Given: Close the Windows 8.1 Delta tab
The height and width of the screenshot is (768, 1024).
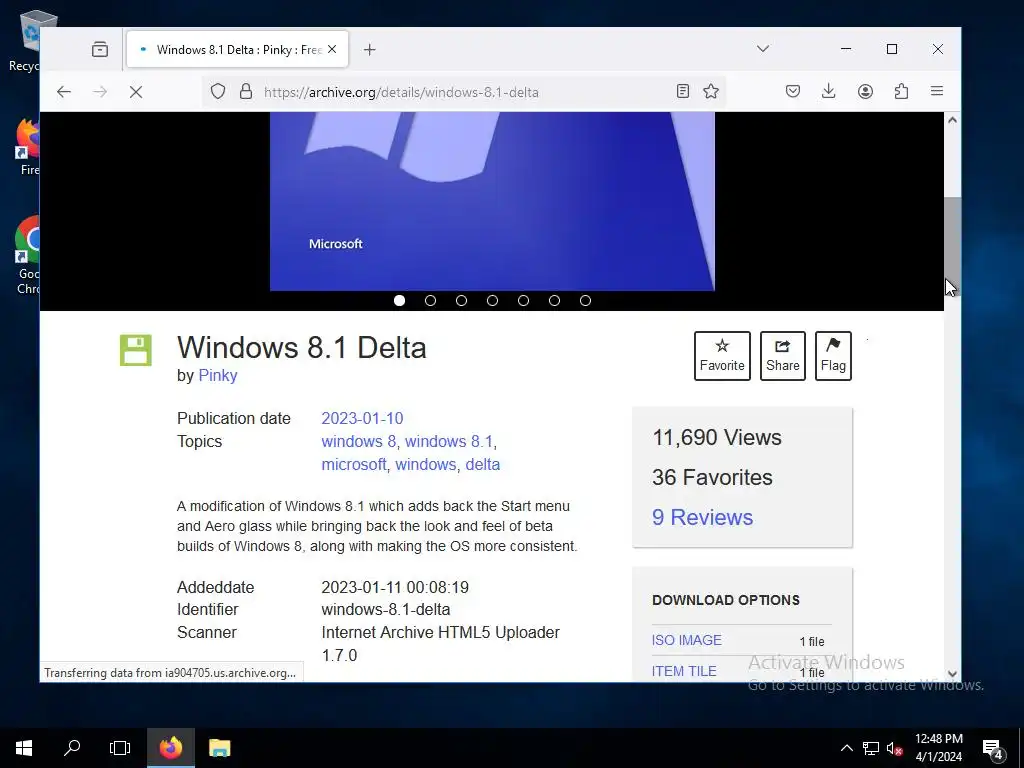Looking at the screenshot, I should click(x=332, y=50).
